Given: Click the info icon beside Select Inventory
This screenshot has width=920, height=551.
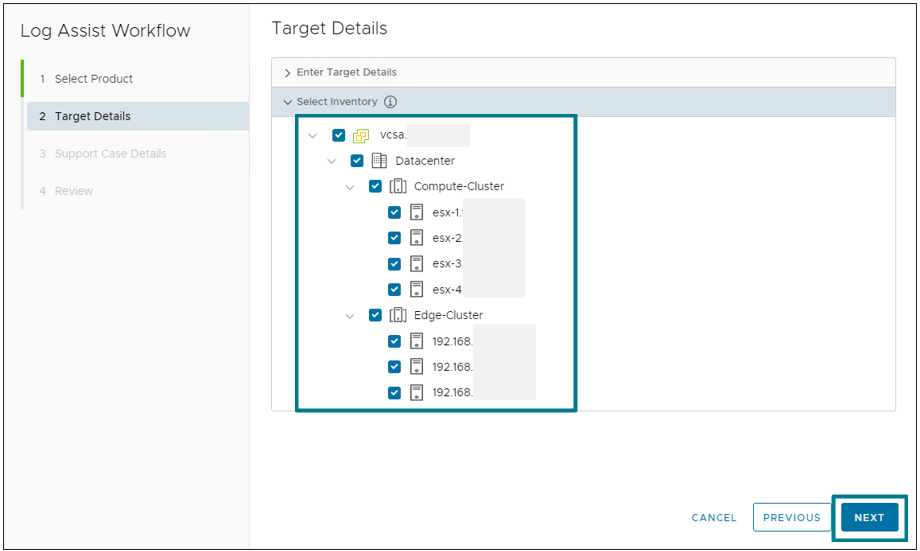Looking at the screenshot, I should pos(391,102).
